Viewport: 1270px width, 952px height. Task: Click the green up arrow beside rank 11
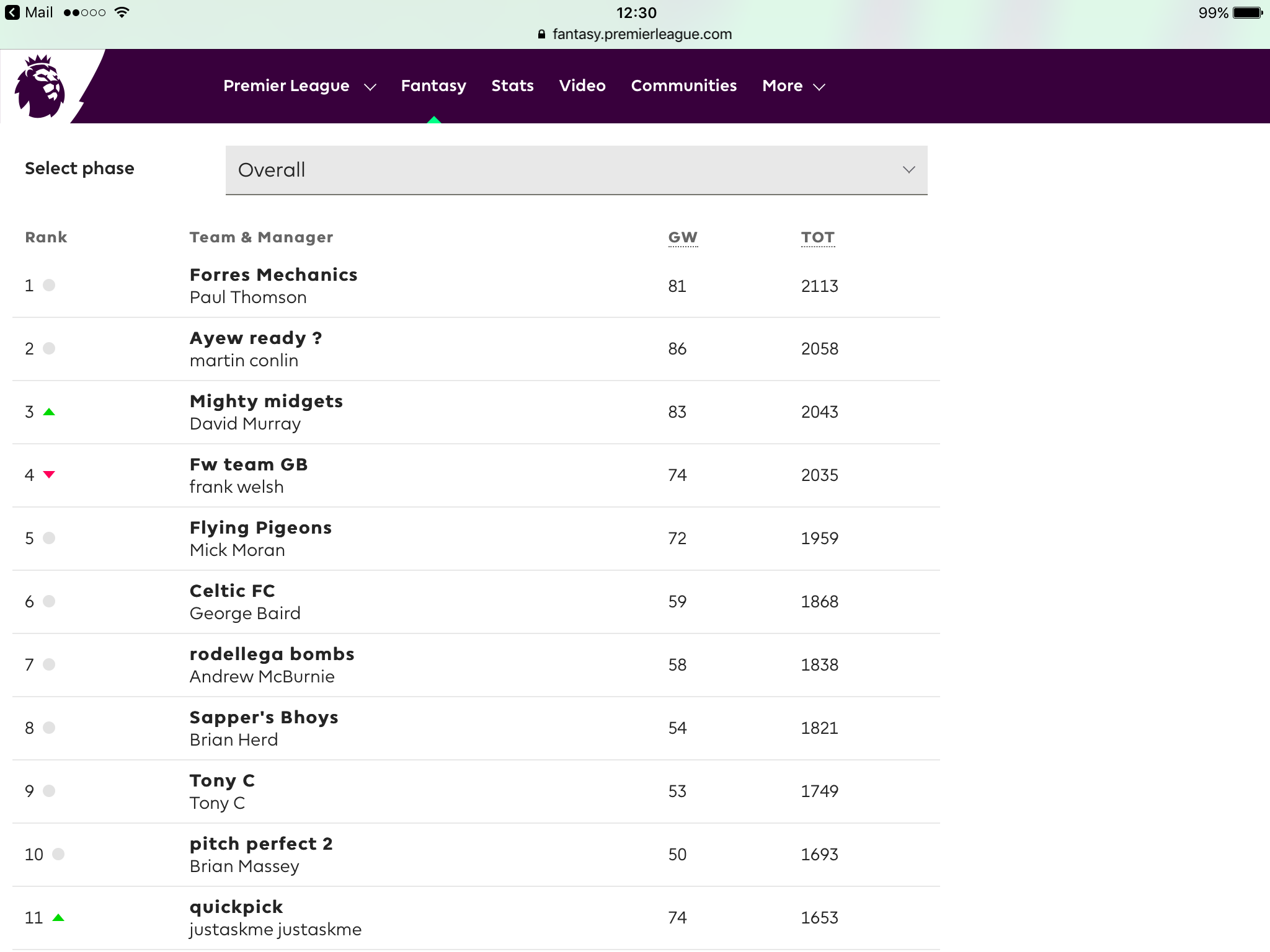(58, 917)
